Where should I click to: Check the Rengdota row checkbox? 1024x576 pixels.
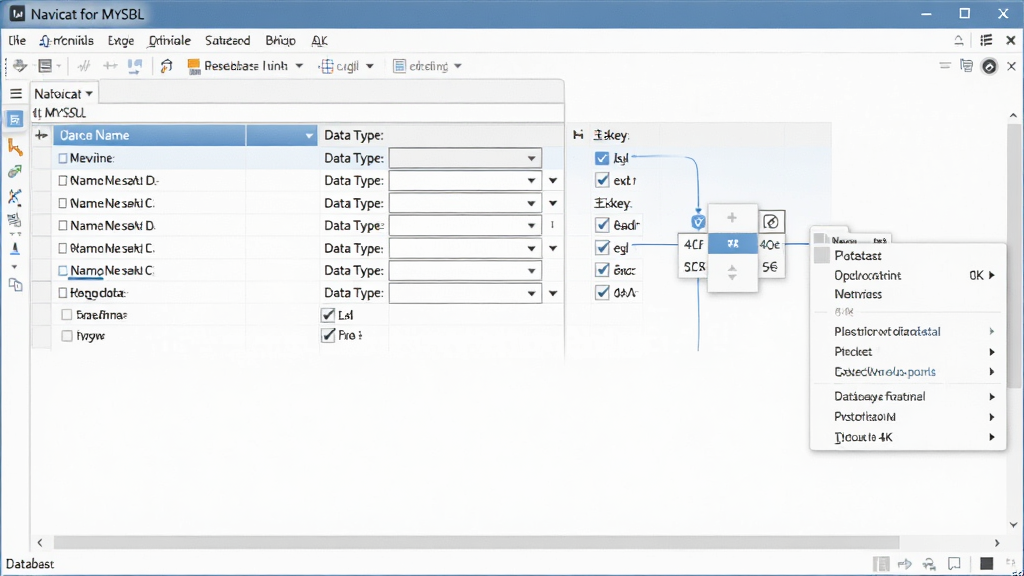tap(63, 293)
